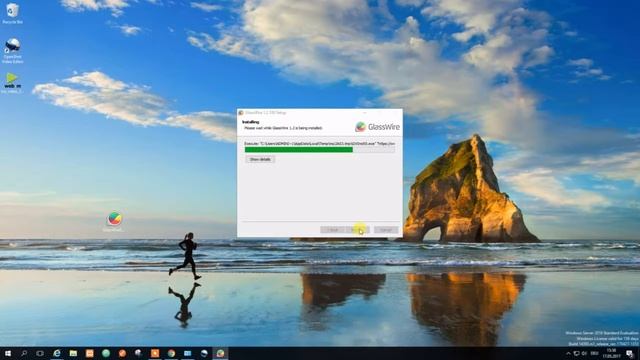Open File Explorer from the taskbar

point(73,353)
